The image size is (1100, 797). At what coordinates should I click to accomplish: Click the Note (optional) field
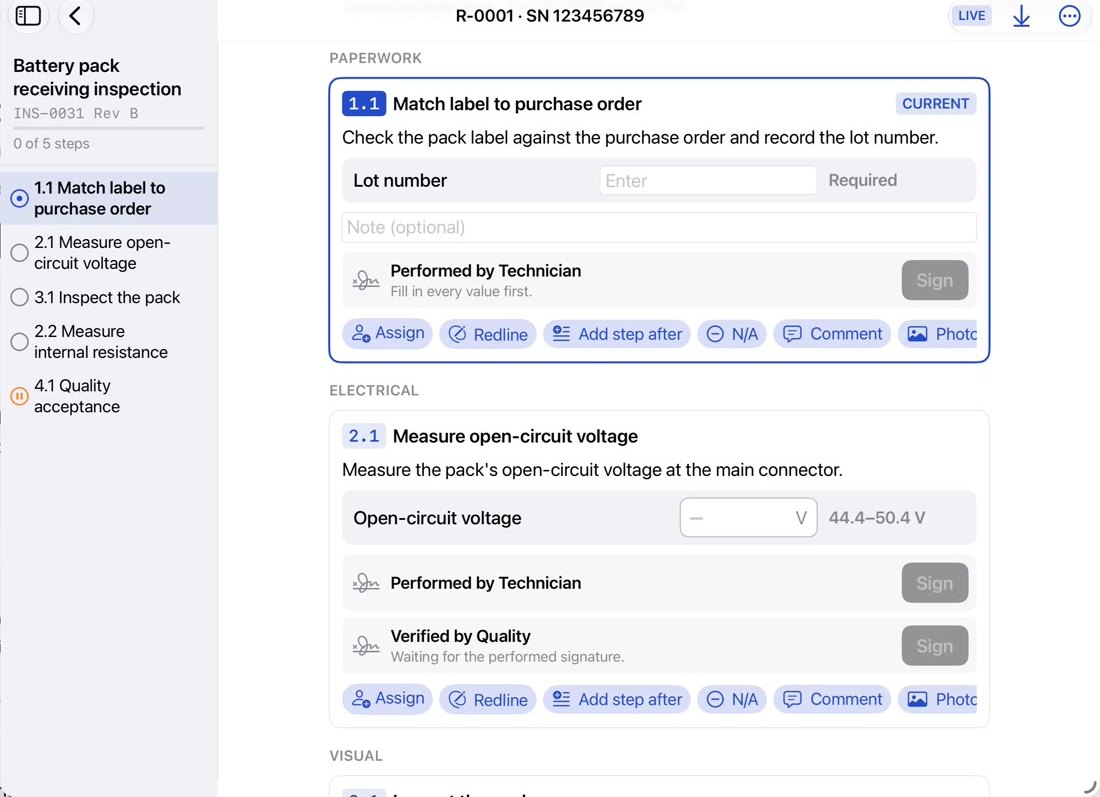(x=659, y=227)
